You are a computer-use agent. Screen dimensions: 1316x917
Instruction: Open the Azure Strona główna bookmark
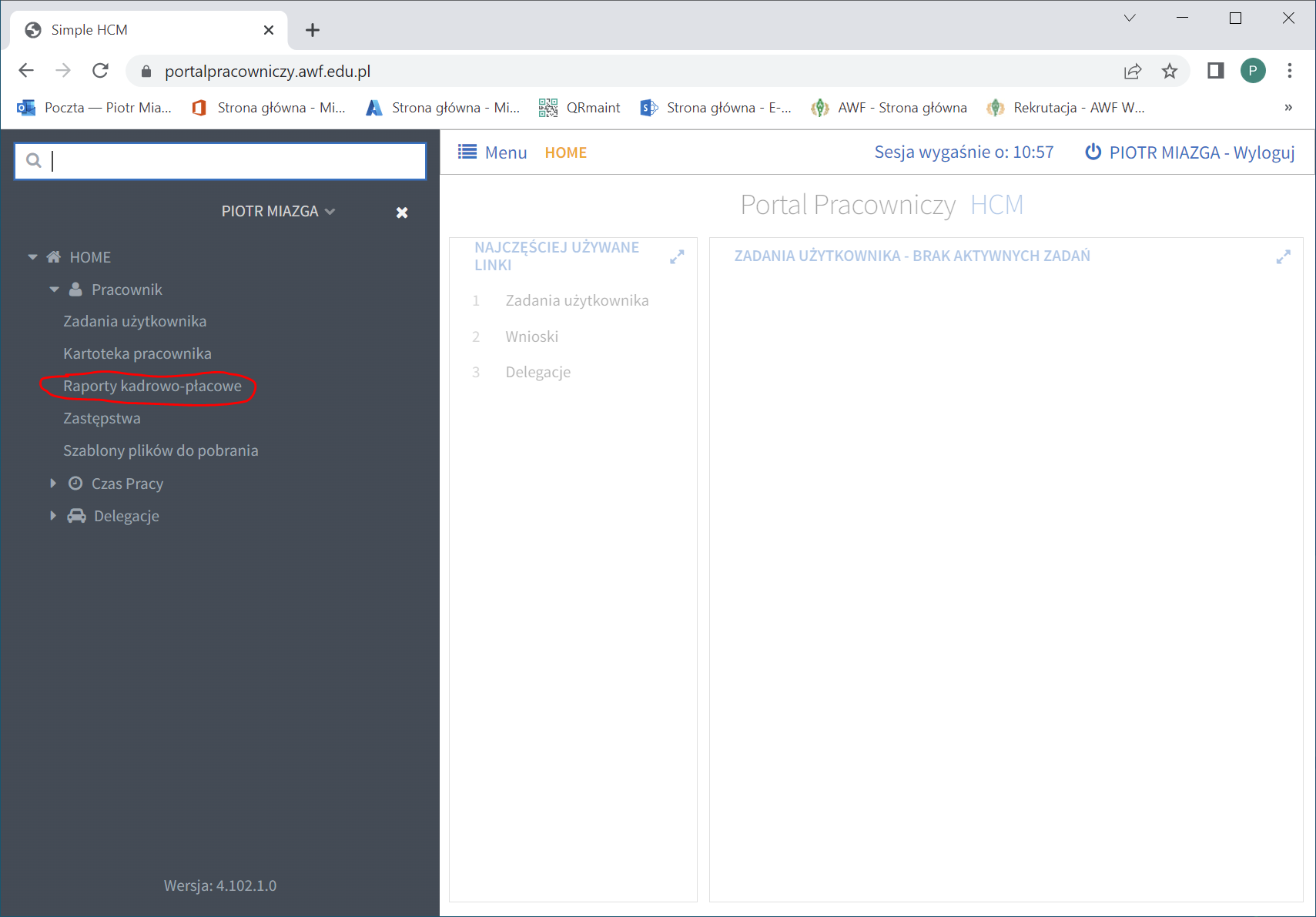tap(443, 108)
